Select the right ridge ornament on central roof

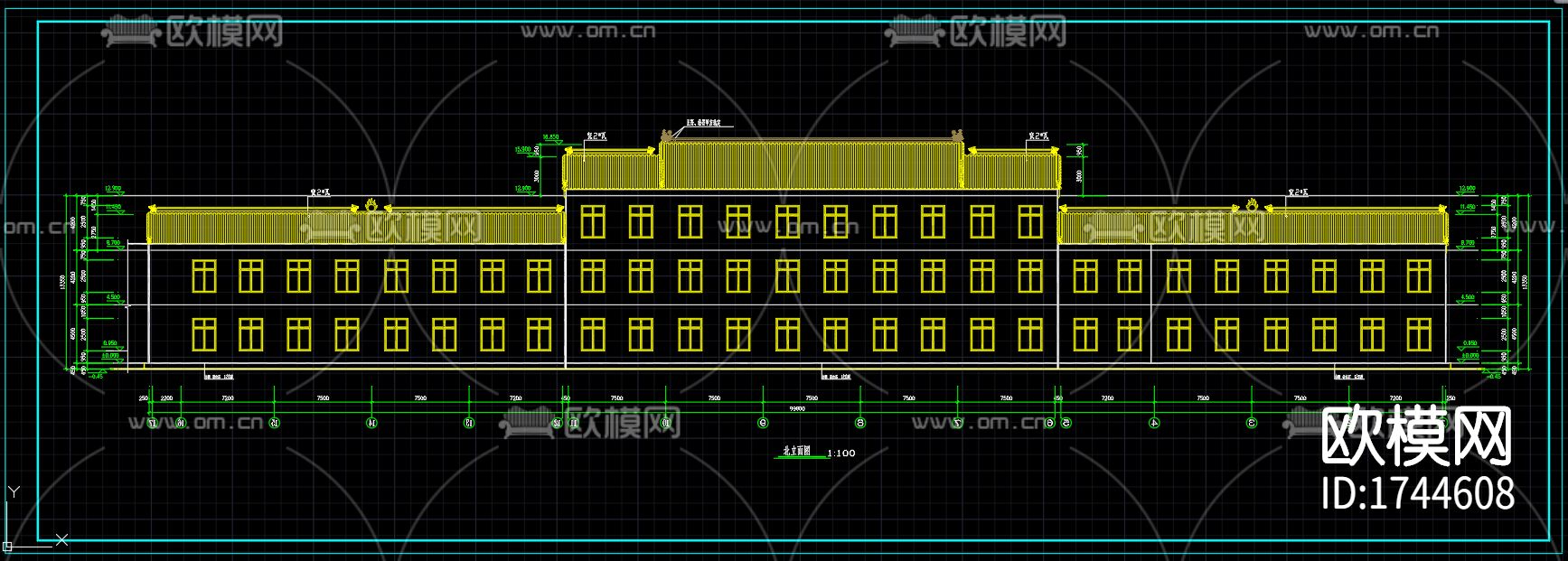pyautogui.click(x=956, y=136)
